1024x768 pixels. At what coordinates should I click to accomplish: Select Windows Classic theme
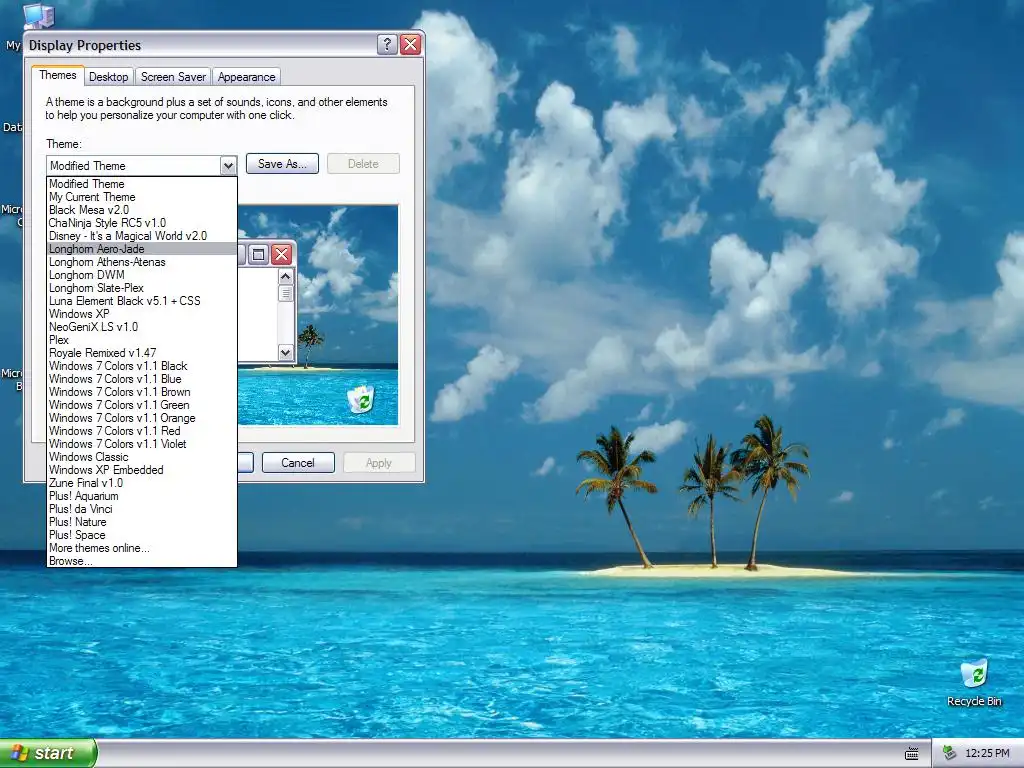tap(142, 457)
